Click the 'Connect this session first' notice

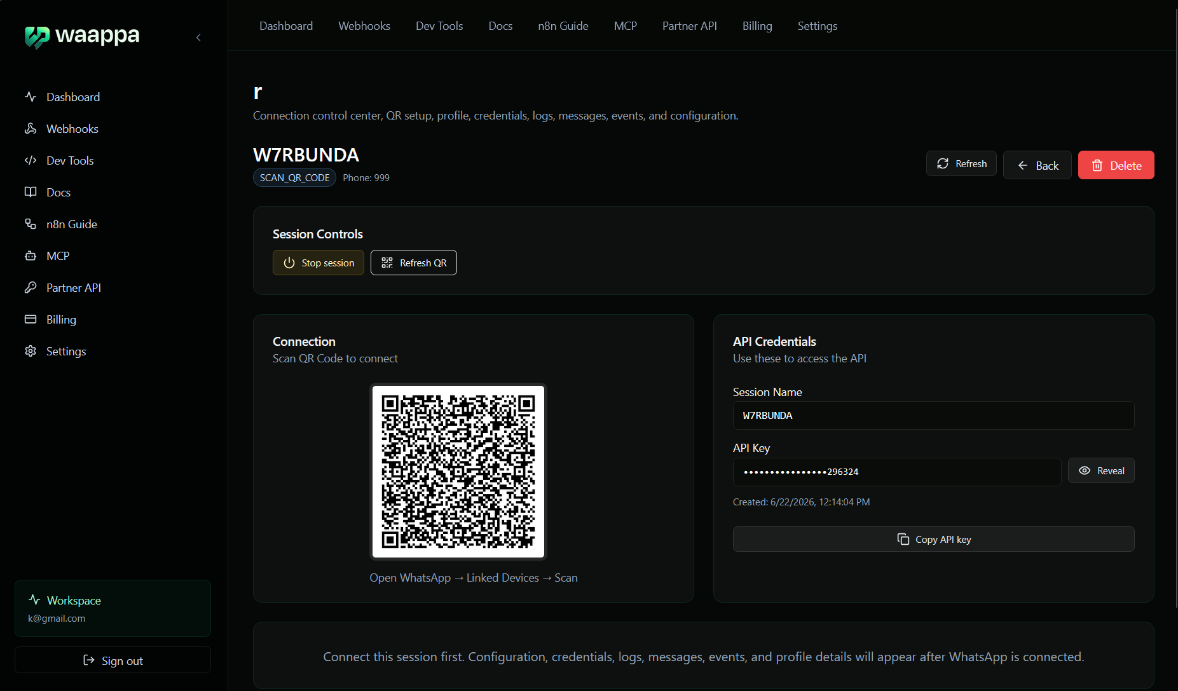(703, 656)
